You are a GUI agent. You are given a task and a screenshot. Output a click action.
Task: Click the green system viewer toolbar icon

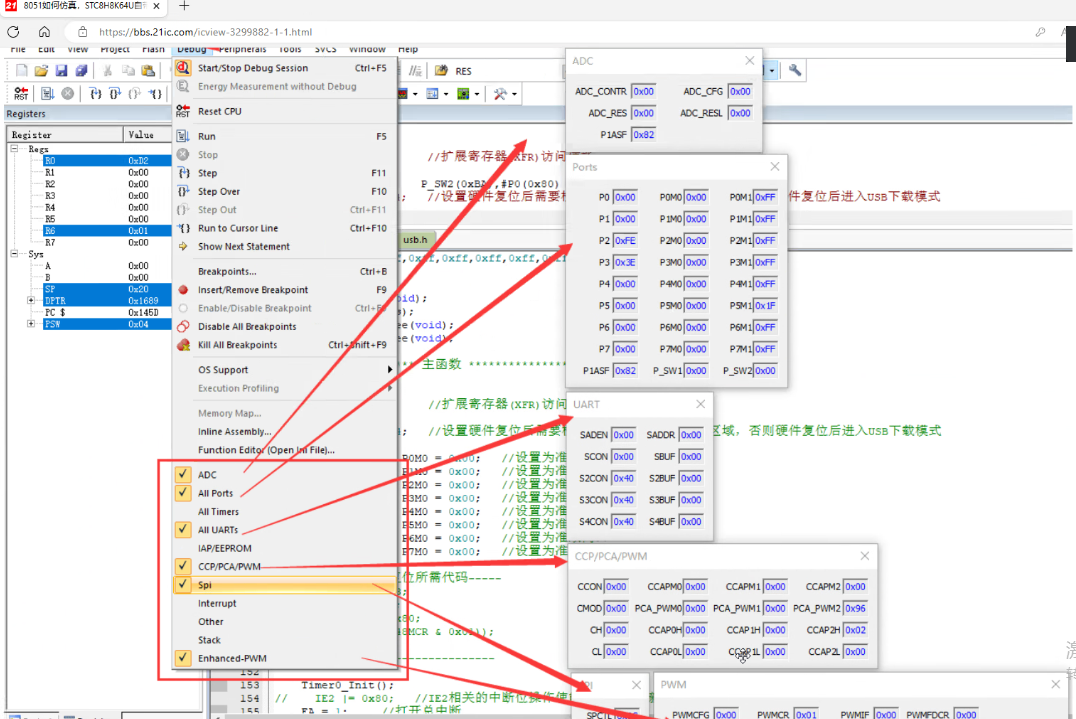coord(464,93)
